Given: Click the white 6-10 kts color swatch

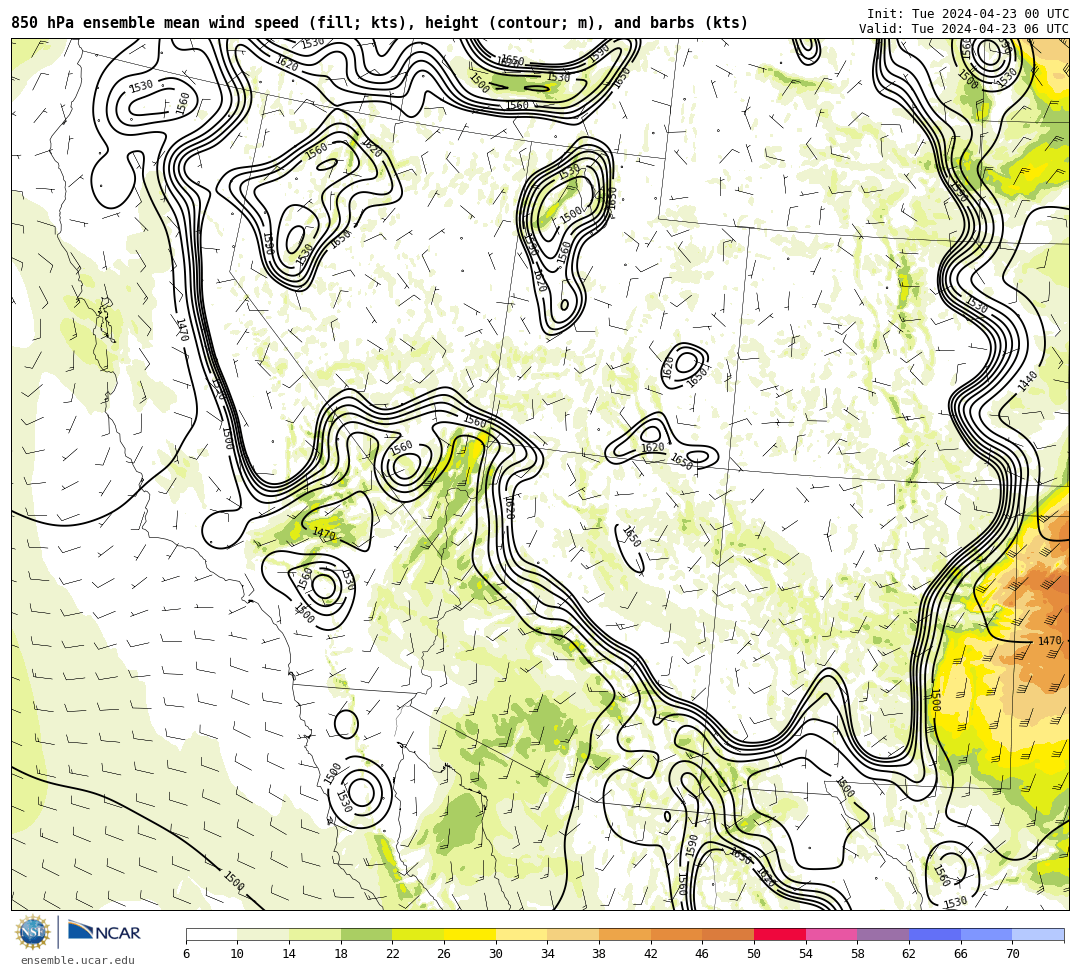Looking at the screenshot, I should (x=211, y=934).
